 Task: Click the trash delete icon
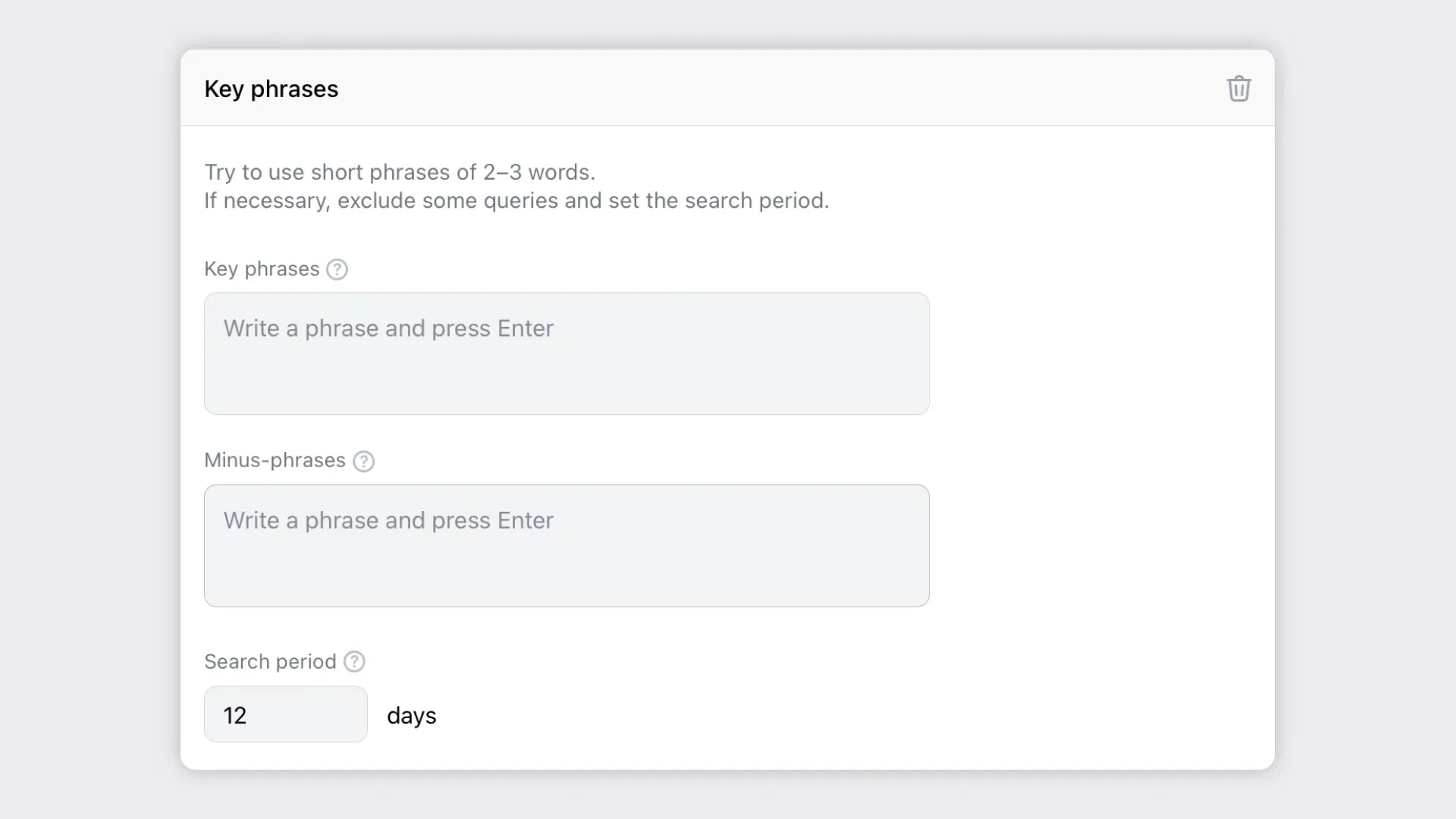tap(1238, 89)
